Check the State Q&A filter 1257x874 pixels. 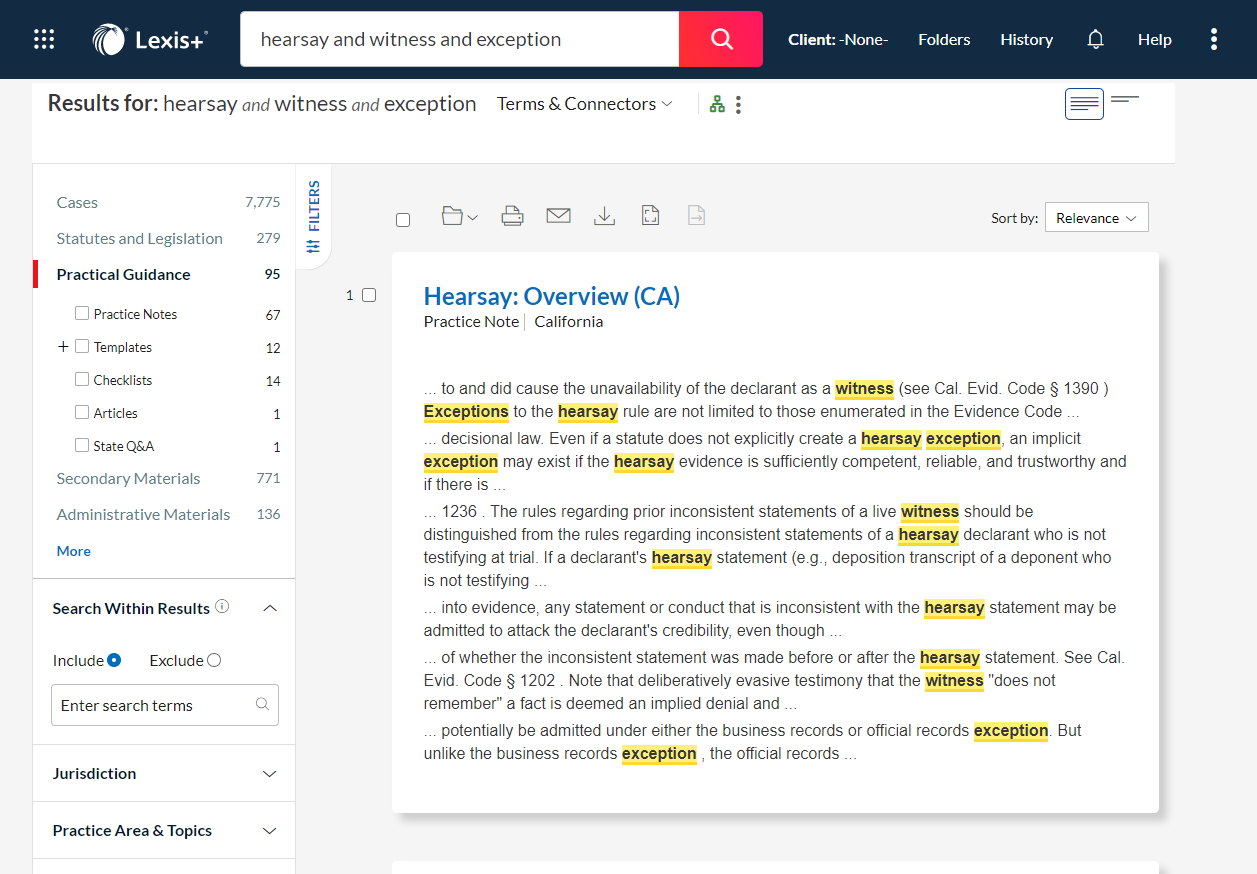[82, 445]
